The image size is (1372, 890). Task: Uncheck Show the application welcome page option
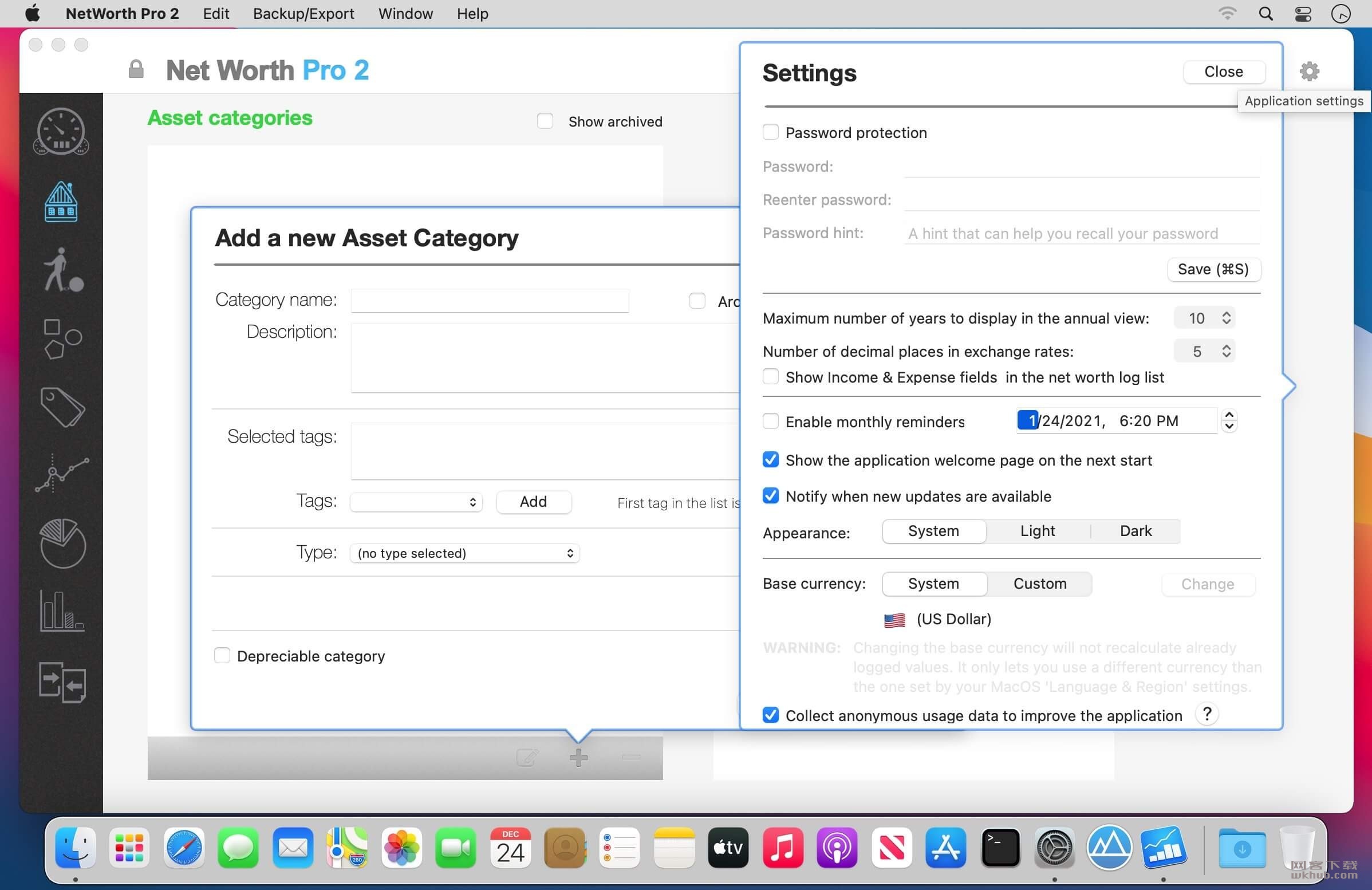point(770,459)
